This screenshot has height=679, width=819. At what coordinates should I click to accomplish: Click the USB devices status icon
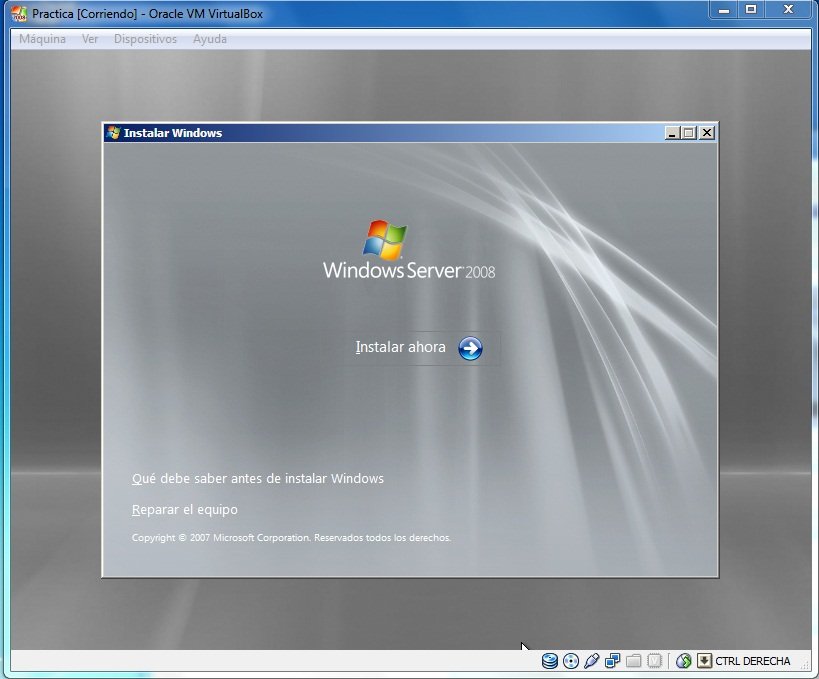pyautogui.click(x=591, y=661)
